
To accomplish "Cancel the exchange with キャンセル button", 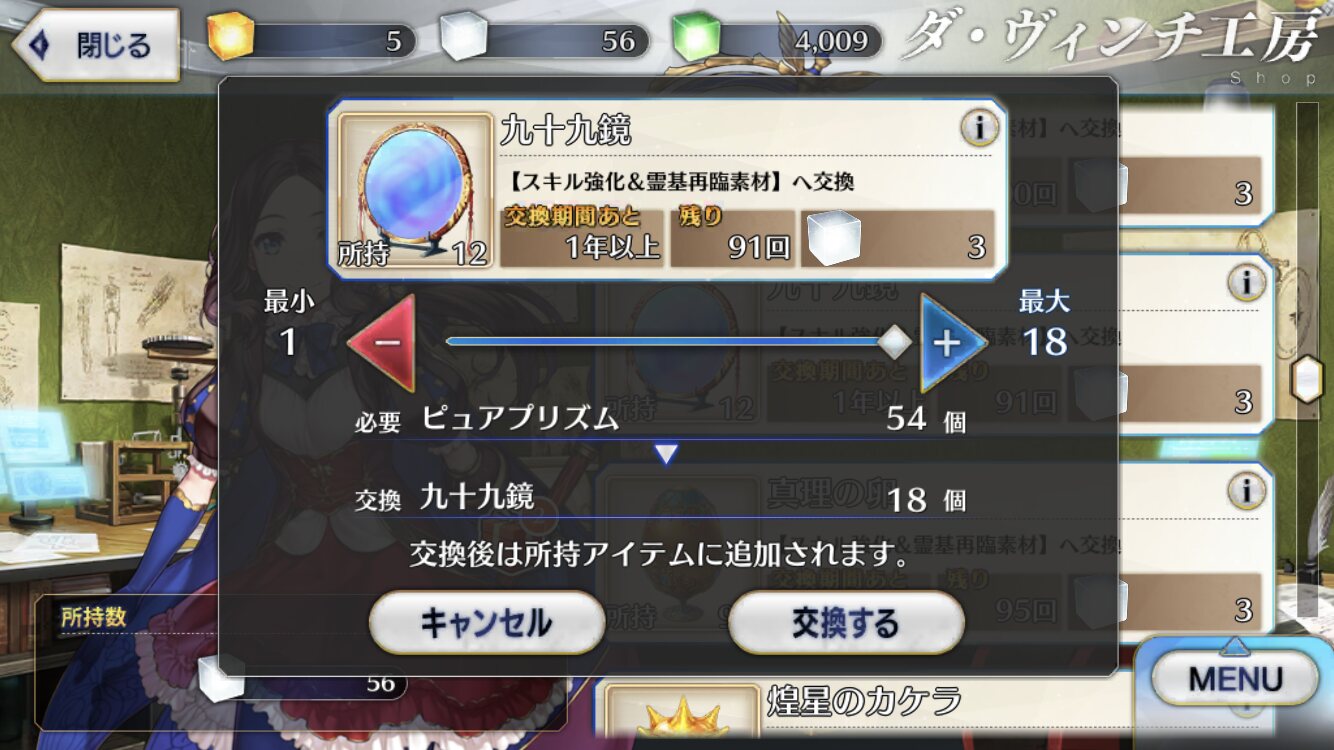I will coord(487,624).
